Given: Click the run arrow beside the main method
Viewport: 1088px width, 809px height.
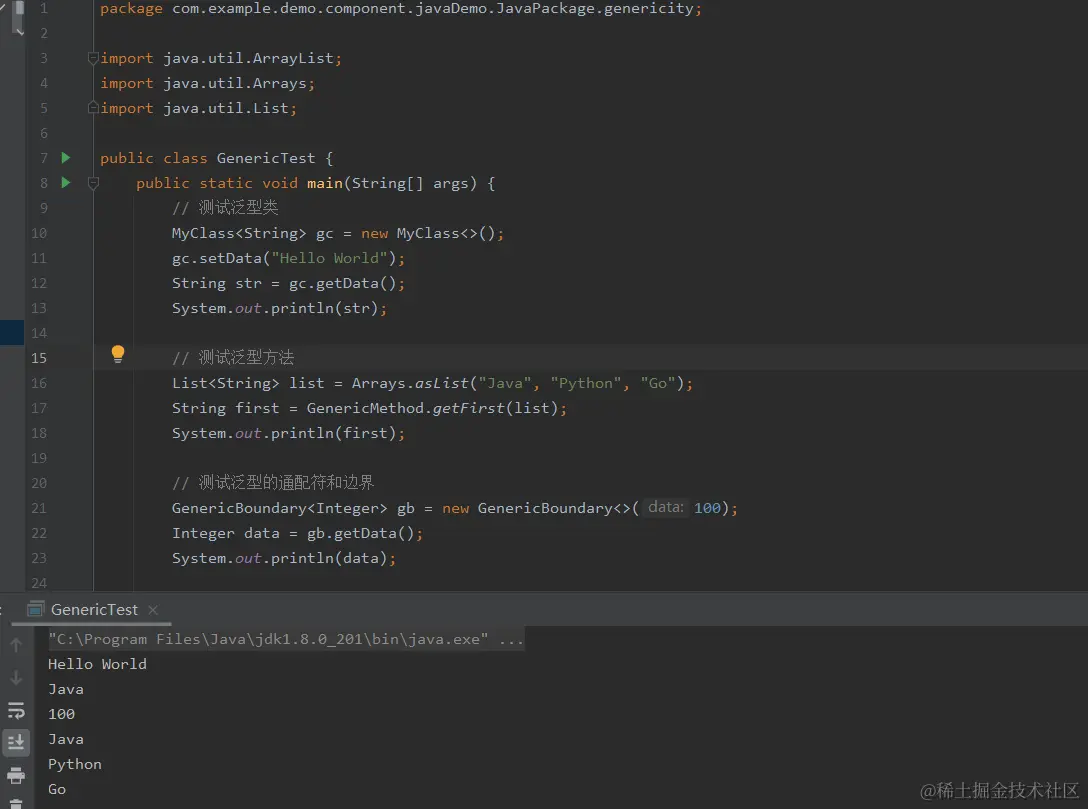Looking at the screenshot, I should point(66,182).
